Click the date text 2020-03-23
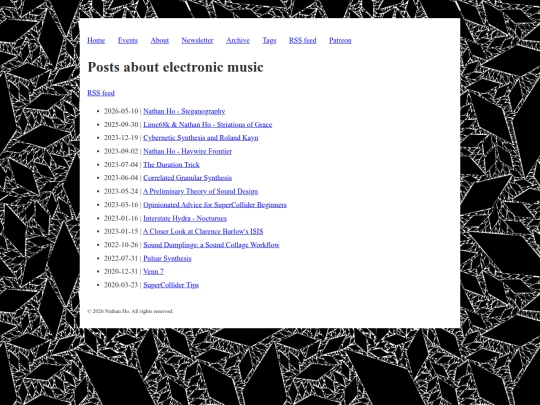Screen dimensions: 540x405 [121, 285]
